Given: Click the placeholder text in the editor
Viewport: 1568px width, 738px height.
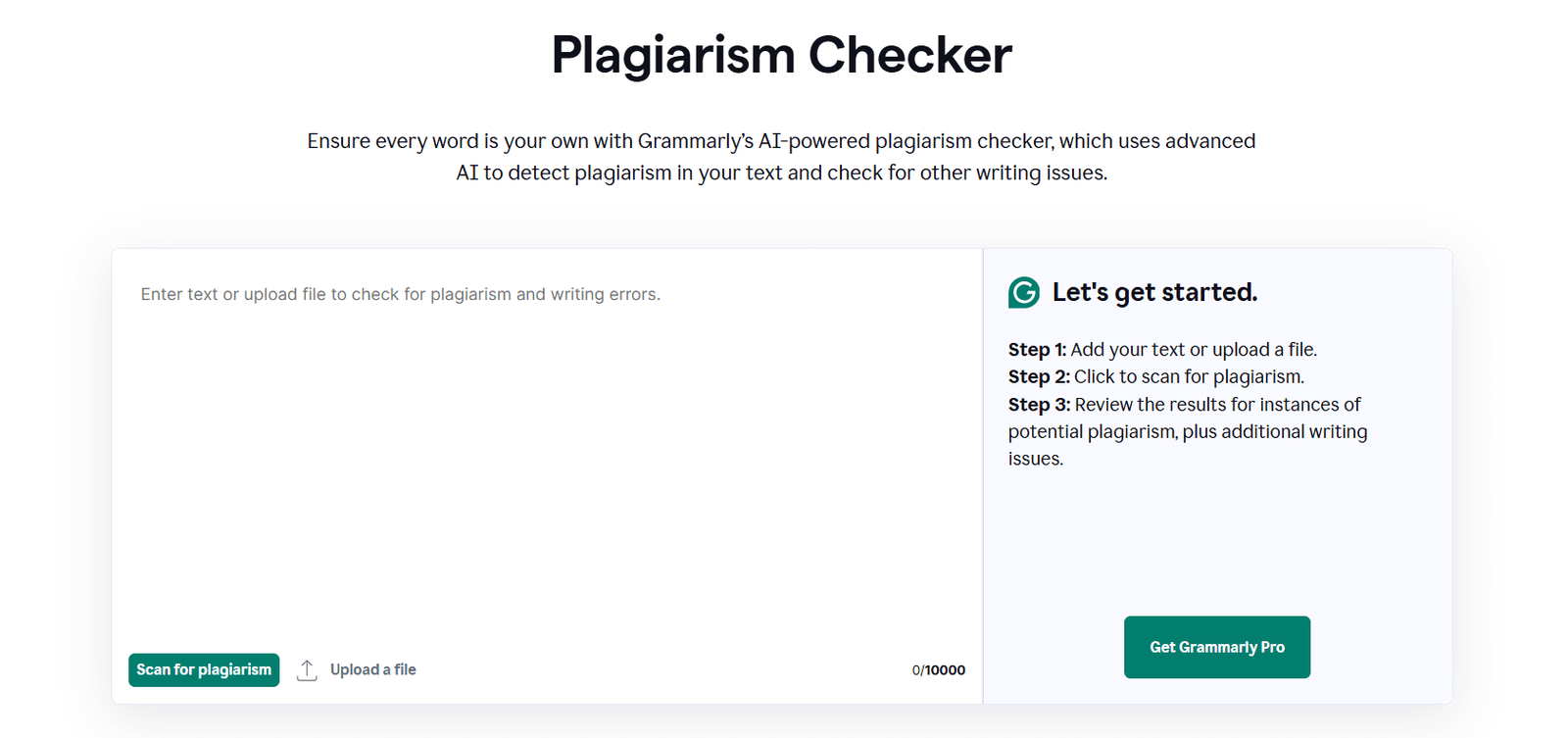Looking at the screenshot, I should (x=400, y=294).
